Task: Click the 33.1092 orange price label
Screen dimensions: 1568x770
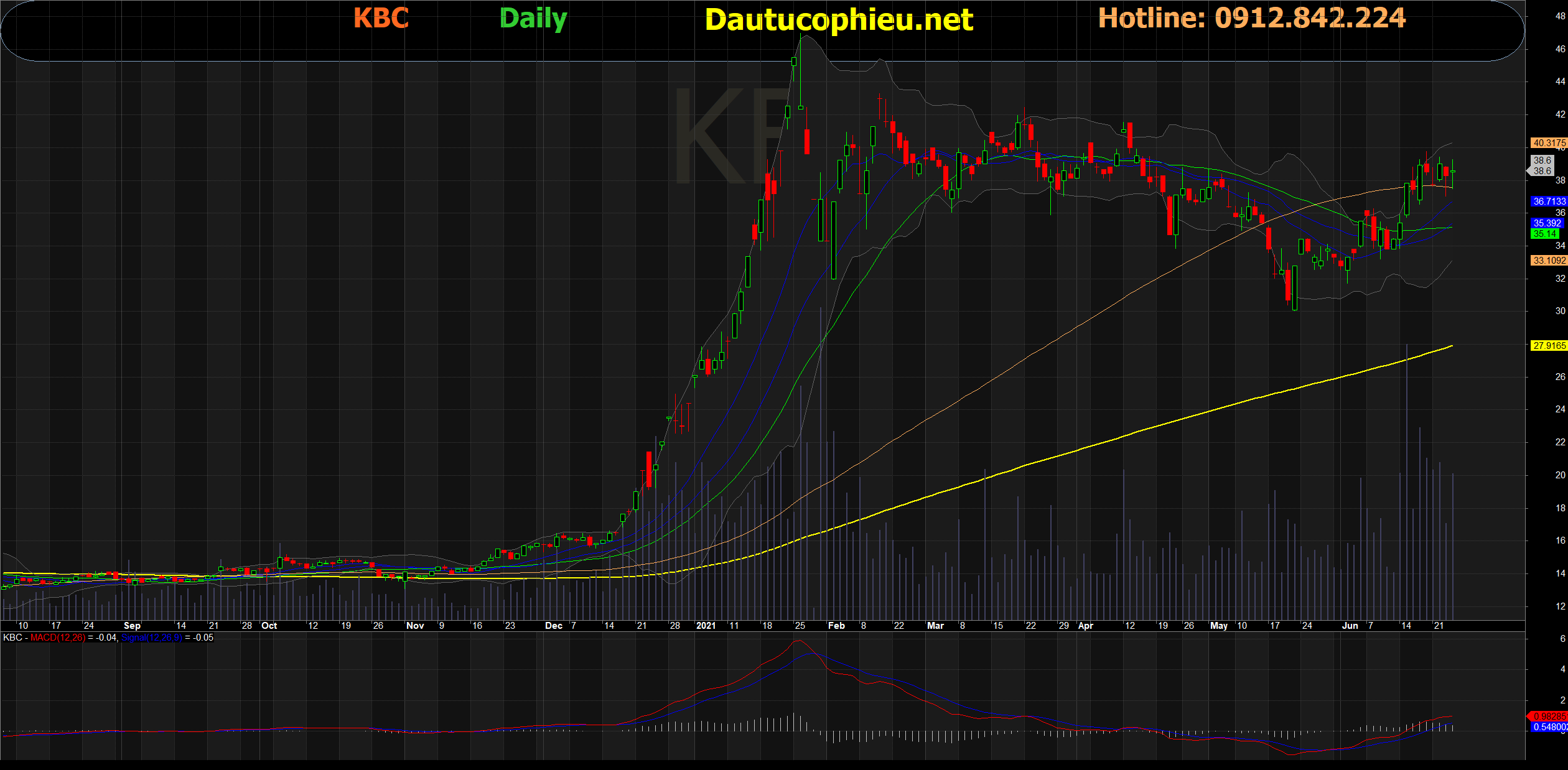Action: pos(1549,261)
